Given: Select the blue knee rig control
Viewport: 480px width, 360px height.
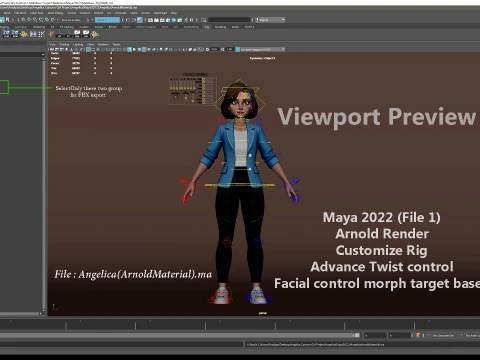Looking at the screenshot, I should (257, 241).
